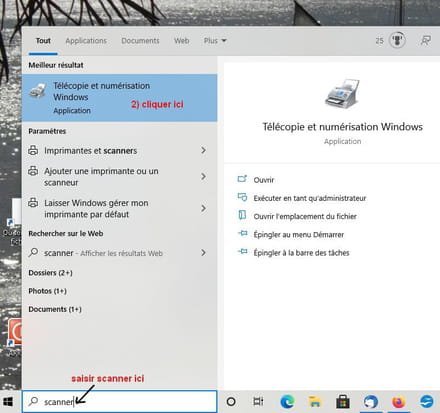Viewport: 440px width, 413px height.
Task: Click magnifier icon beside scanner web result
Action: pos(33,252)
